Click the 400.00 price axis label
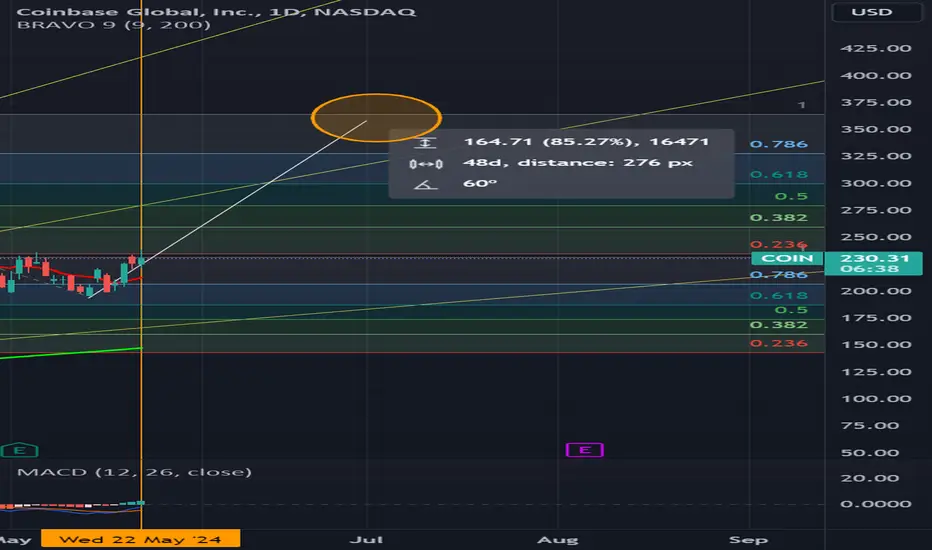932x550 pixels. tap(876, 76)
